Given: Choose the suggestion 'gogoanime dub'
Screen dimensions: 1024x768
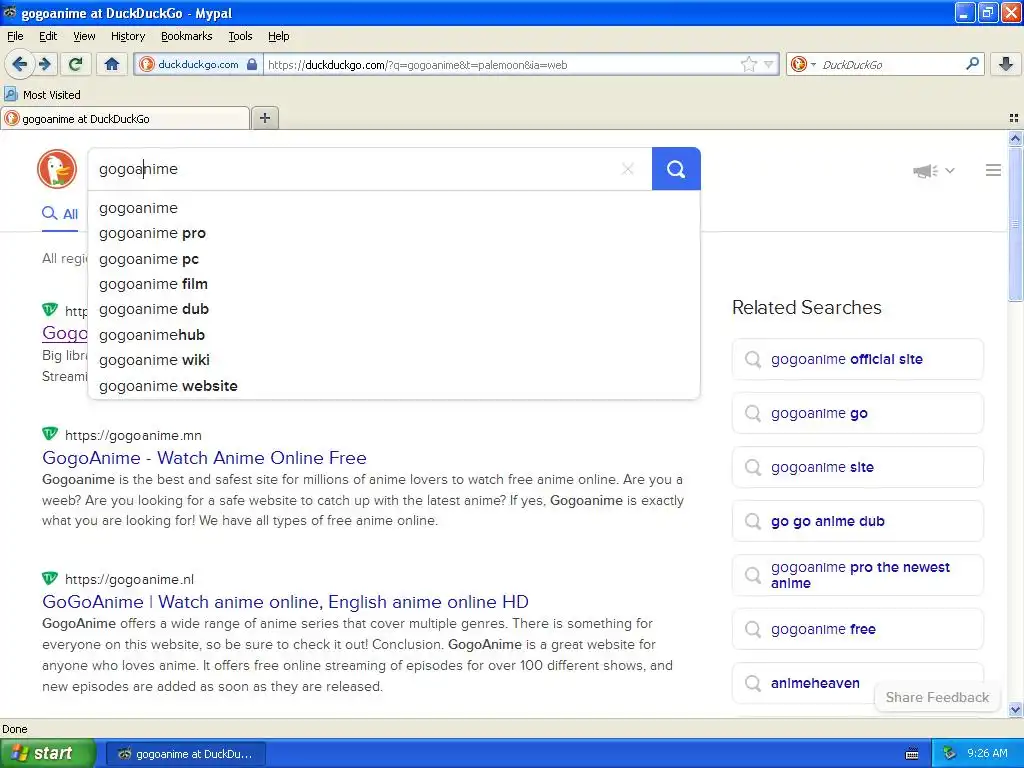Looking at the screenshot, I should (394, 309).
